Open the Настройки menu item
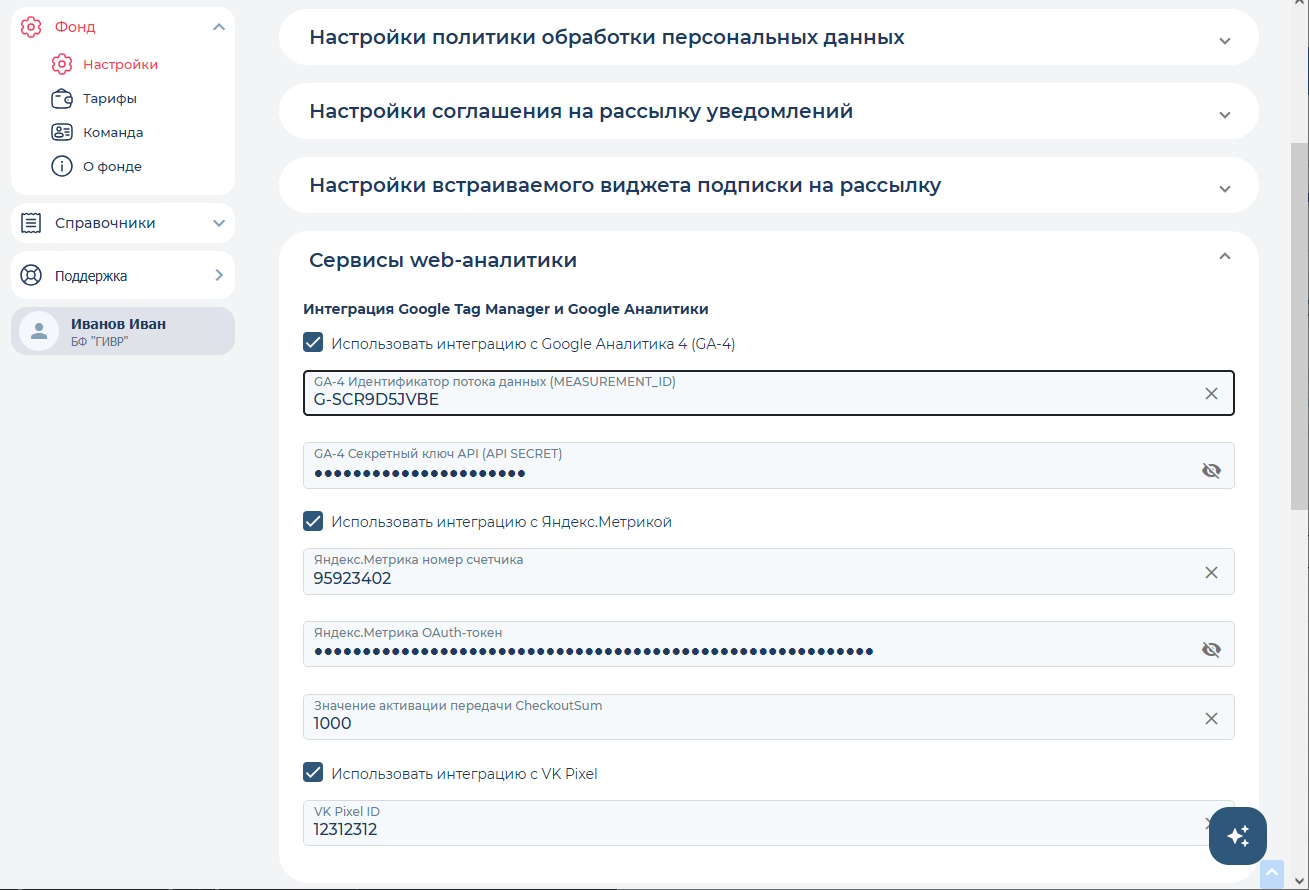The width and height of the screenshot is (1309, 890). [x=121, y=64]
